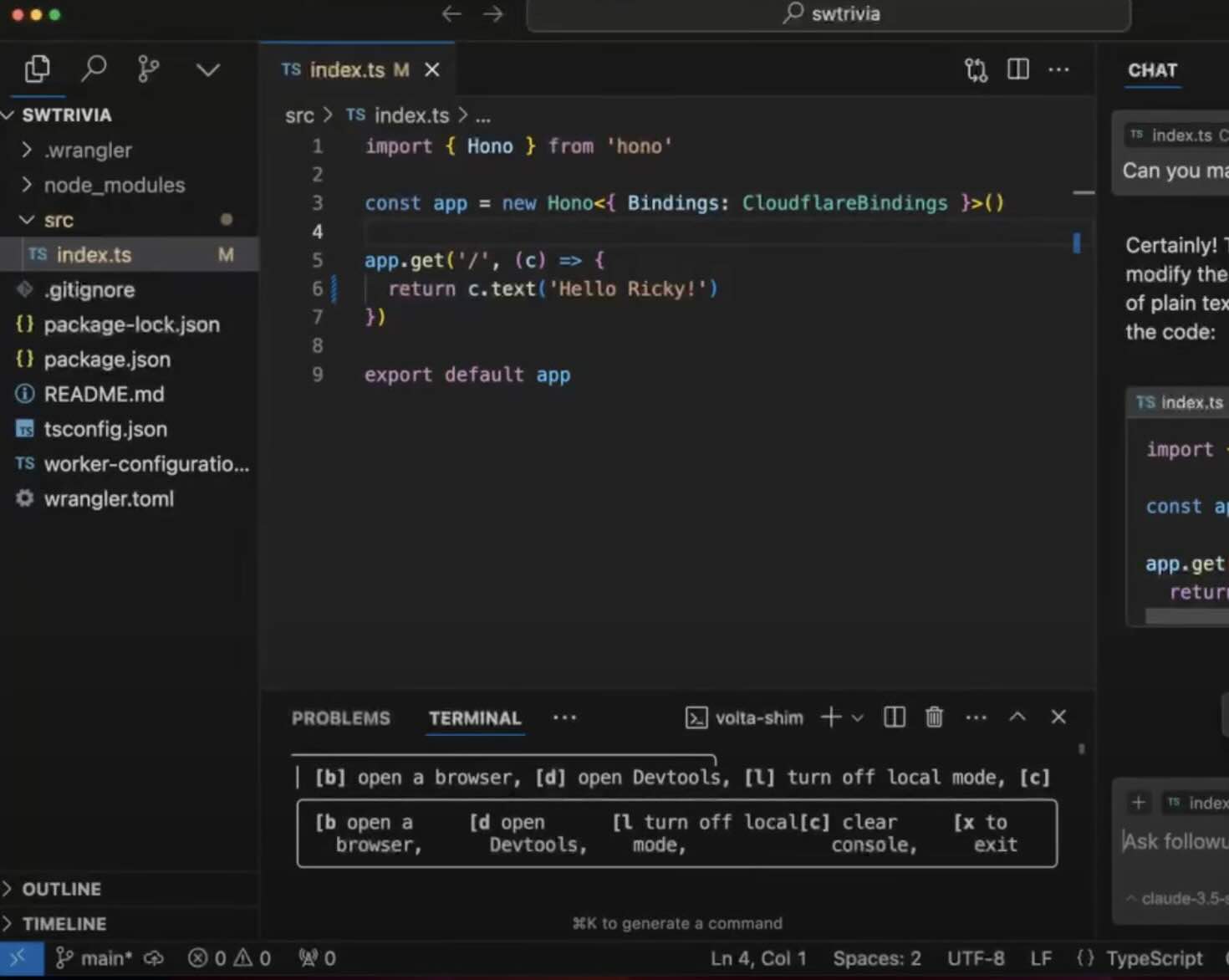Change language mode TypeScript

(x=1154, y=958)
